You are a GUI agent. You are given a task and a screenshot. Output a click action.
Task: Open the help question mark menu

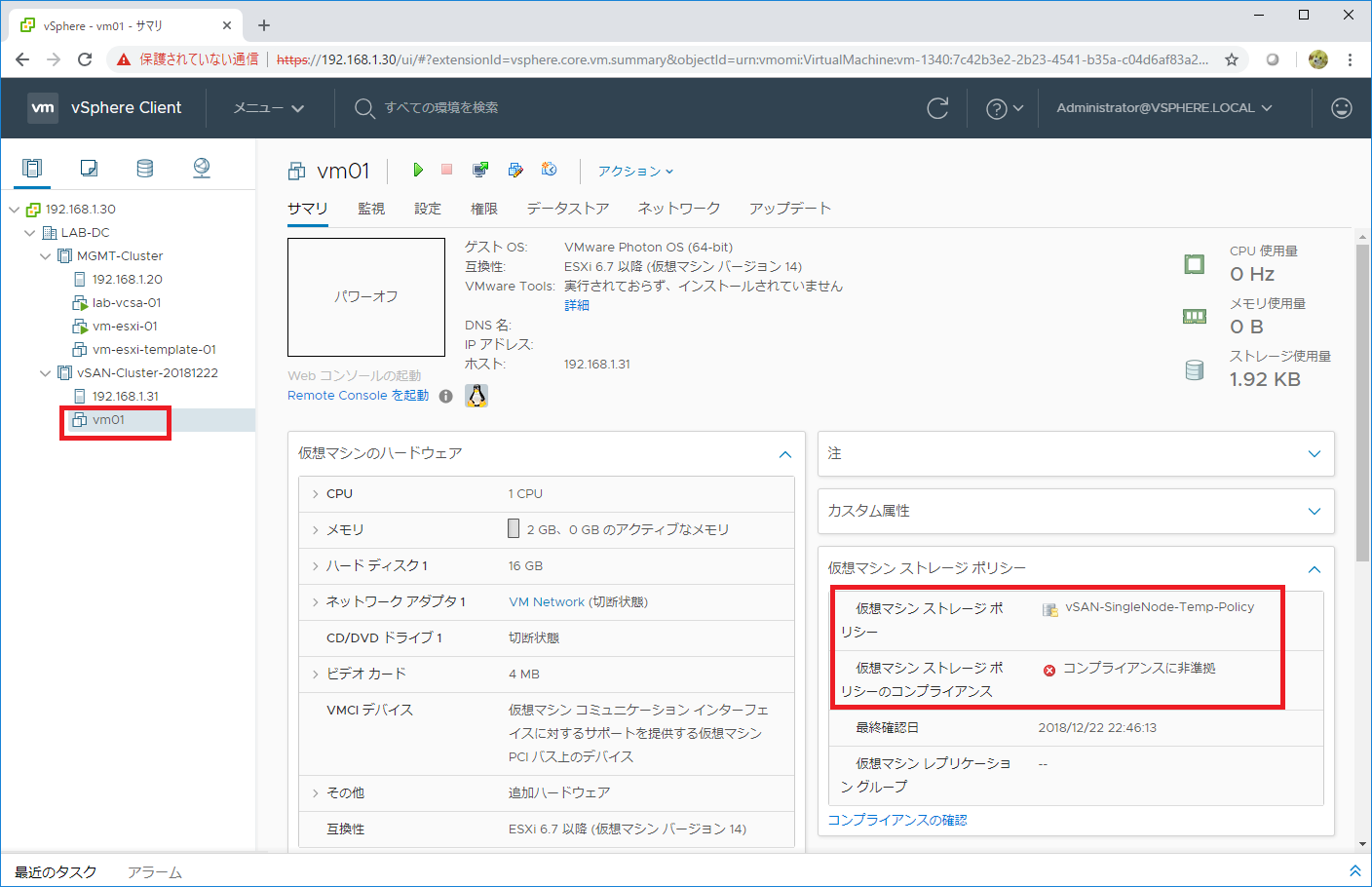[1005, 108]
